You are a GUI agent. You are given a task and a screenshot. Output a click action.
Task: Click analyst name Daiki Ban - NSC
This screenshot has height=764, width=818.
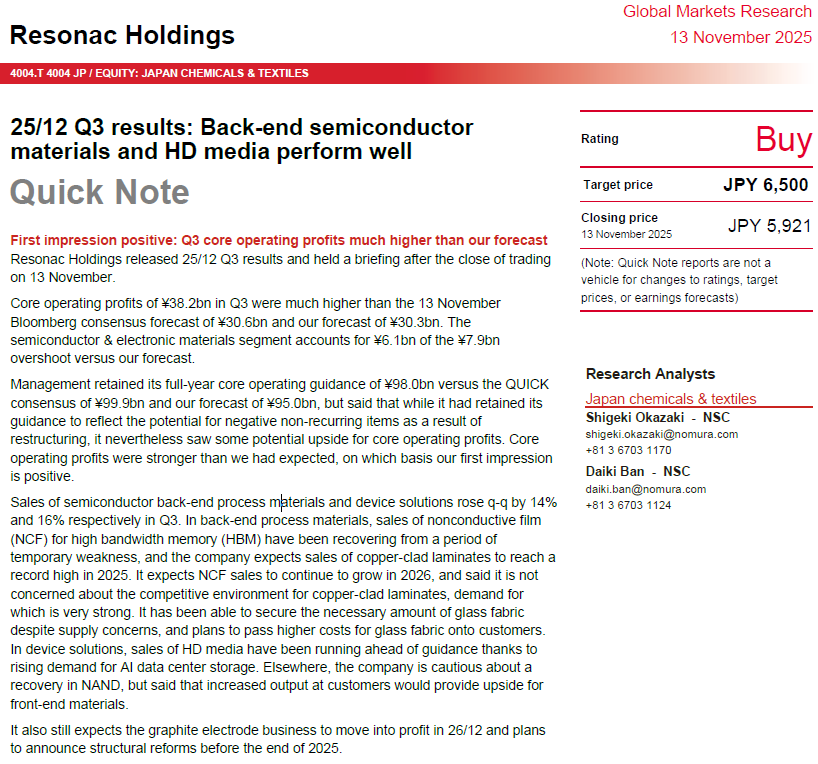(637, 472)
